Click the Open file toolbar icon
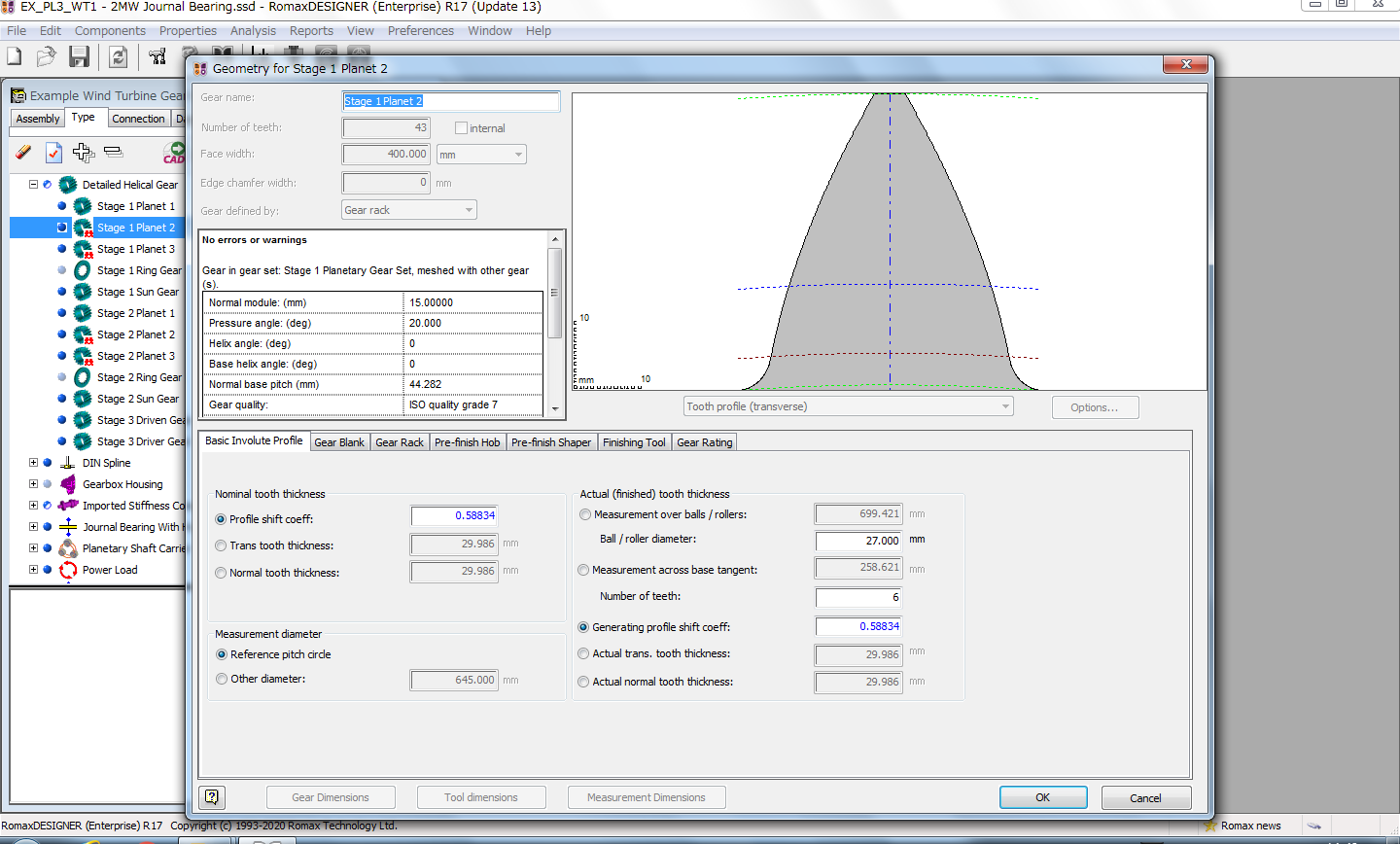This screenshot has height=844, width=1400. (46, 57)
